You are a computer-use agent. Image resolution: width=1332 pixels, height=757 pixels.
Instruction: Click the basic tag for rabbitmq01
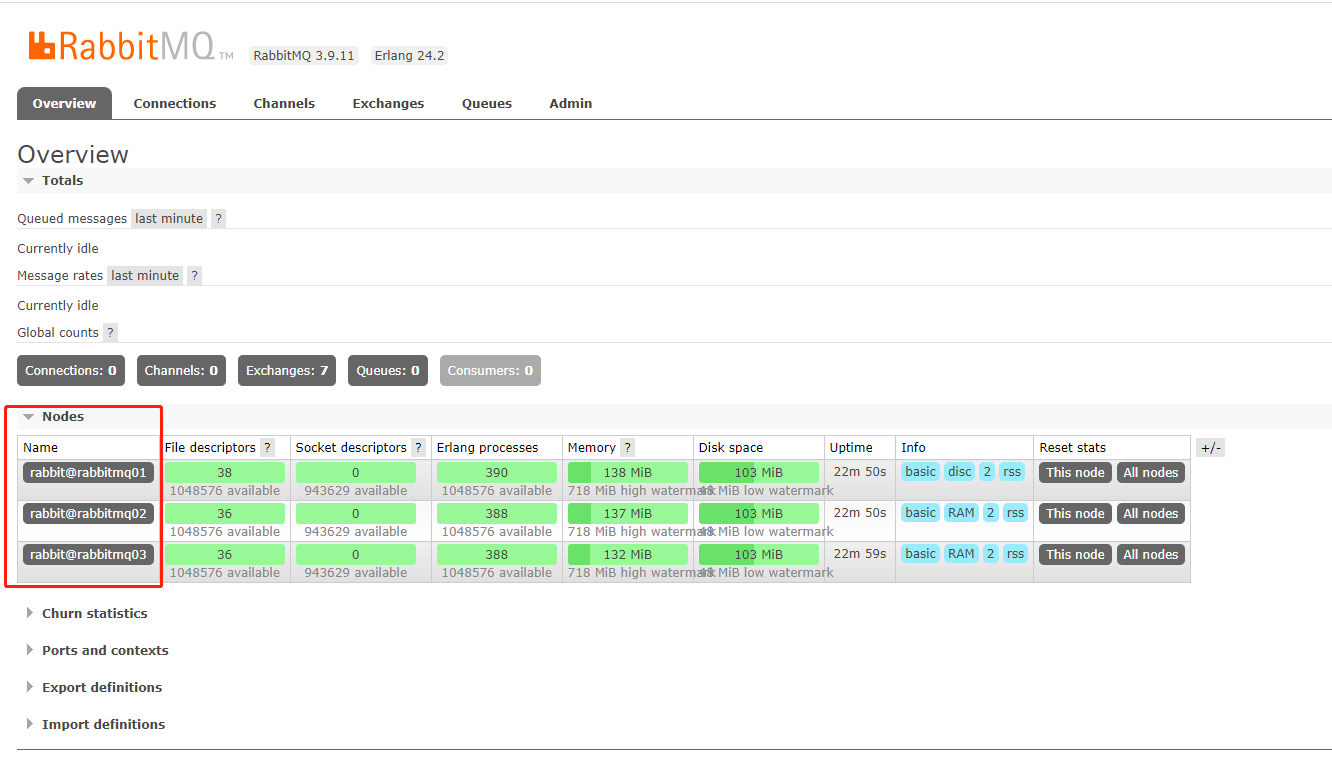coord(921,472)
